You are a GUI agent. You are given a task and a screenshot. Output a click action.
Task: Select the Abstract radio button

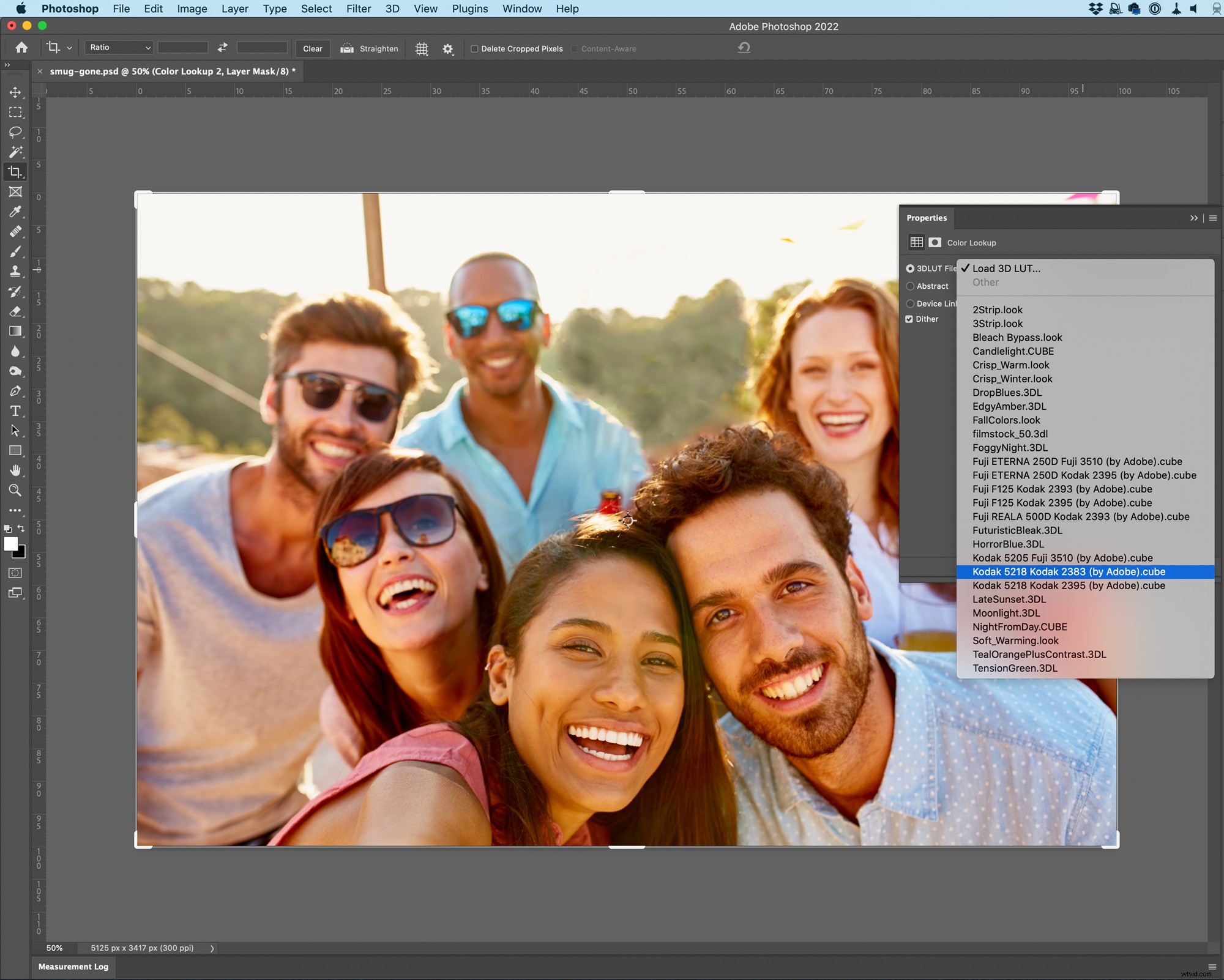point(910,286)
